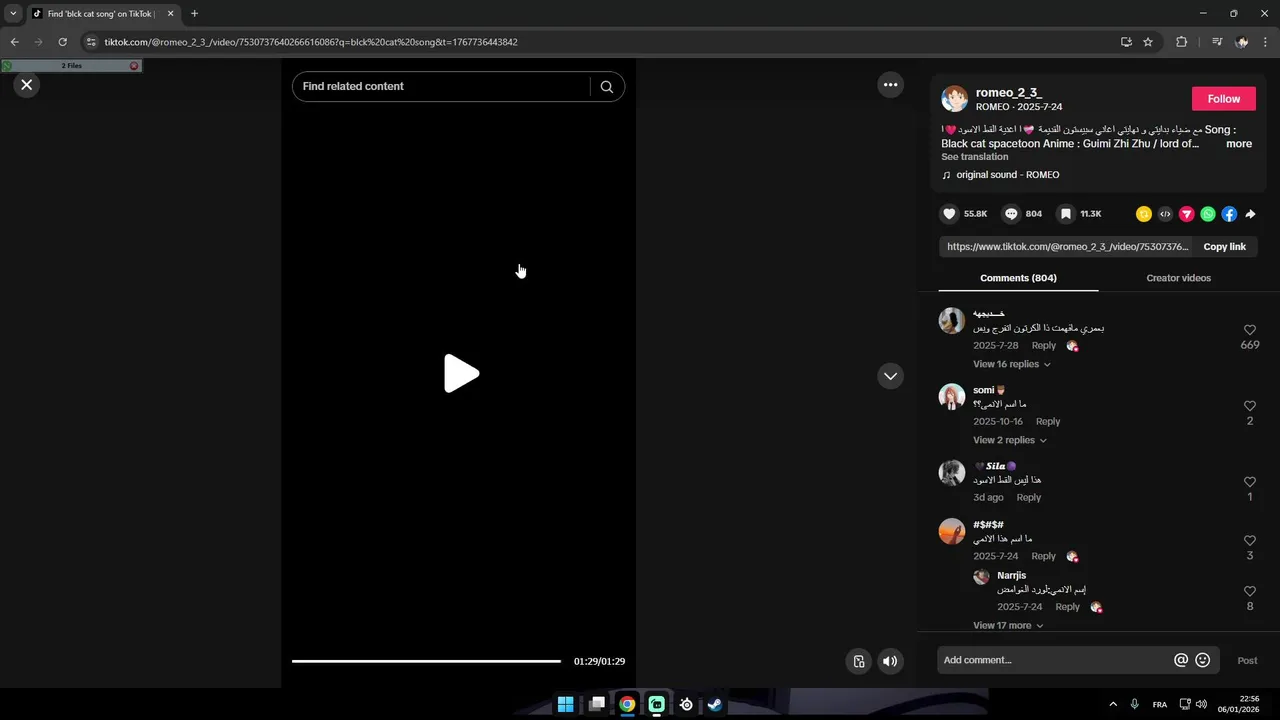Expand description with 'more'

1239,144
